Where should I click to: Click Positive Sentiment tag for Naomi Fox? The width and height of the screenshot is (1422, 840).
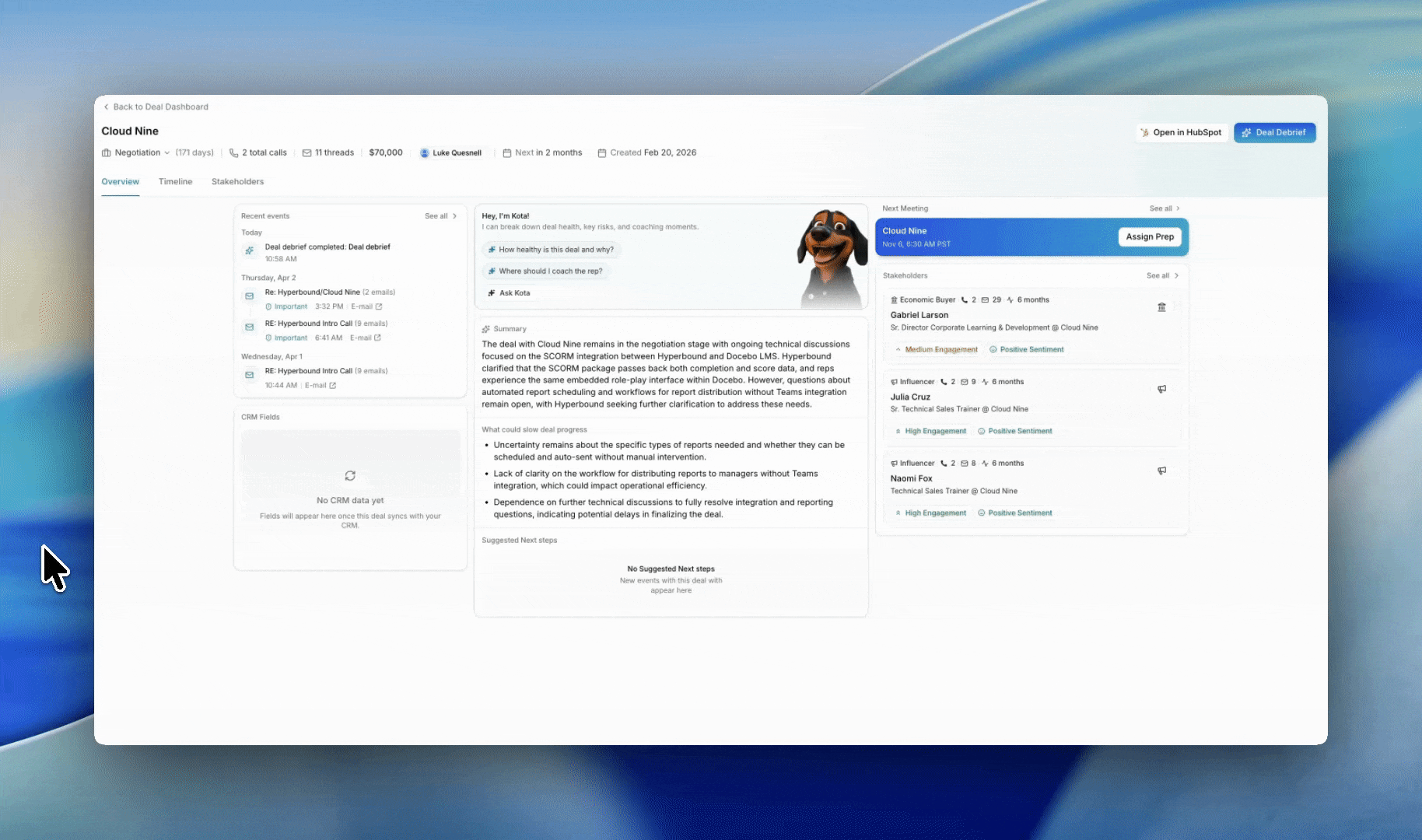[1014, 513]
